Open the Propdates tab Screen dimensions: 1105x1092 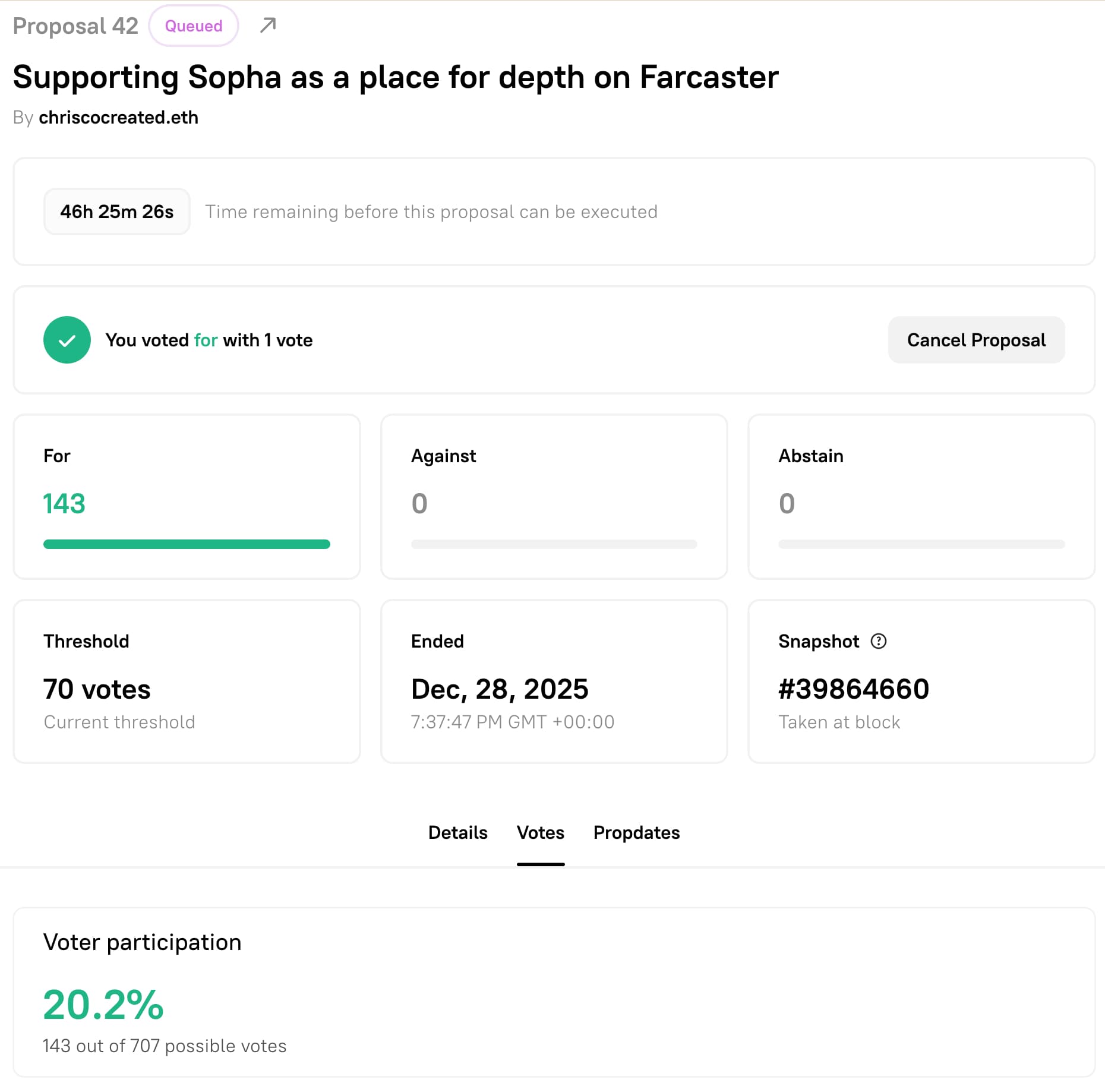pyautogui.click(x=636, y=832)
